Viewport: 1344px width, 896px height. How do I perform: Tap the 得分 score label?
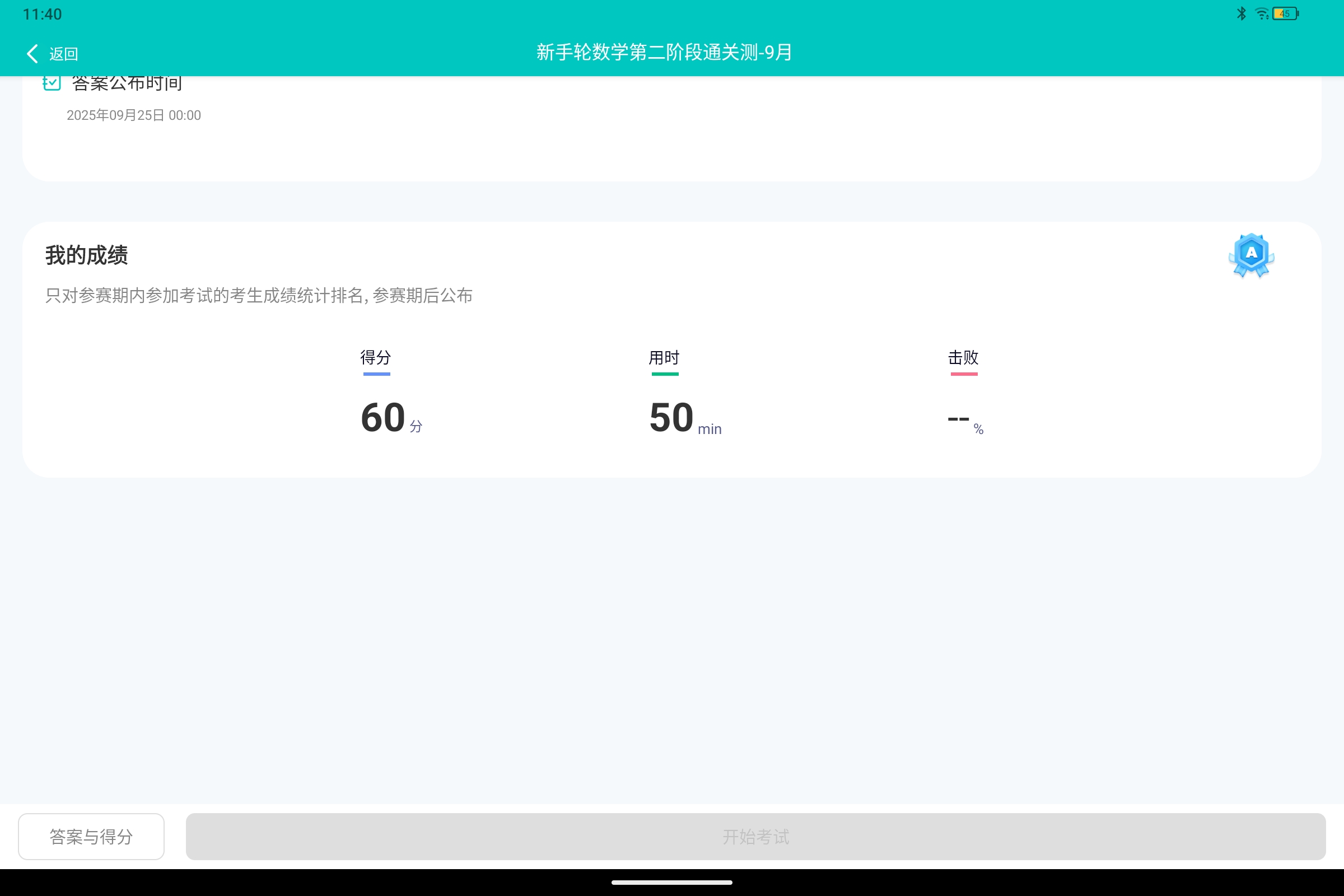coord(375,358)
